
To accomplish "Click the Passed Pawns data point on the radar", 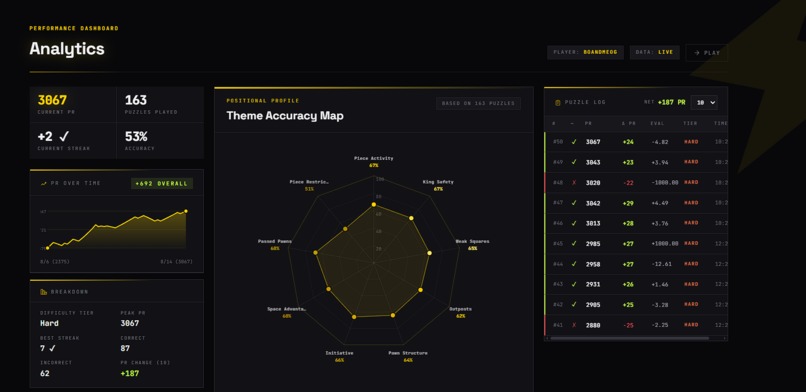I will coord(316,252).
